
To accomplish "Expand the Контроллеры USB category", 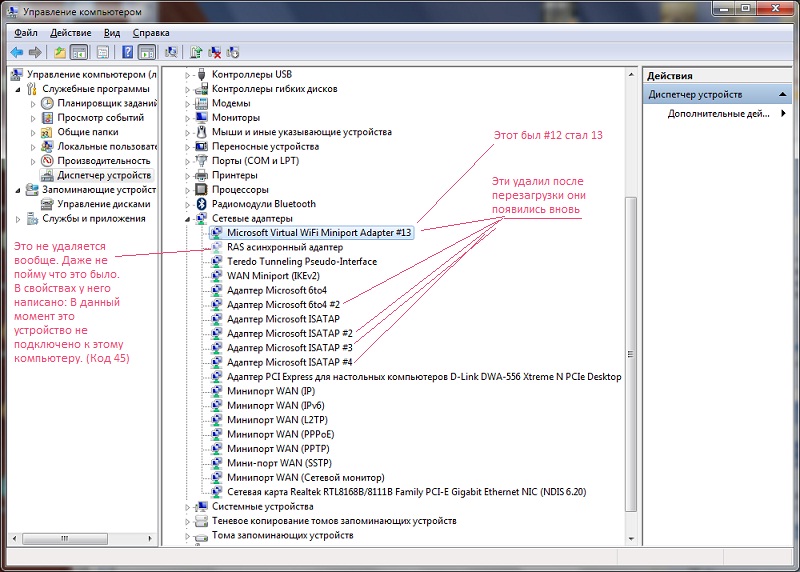I will 187,74.
